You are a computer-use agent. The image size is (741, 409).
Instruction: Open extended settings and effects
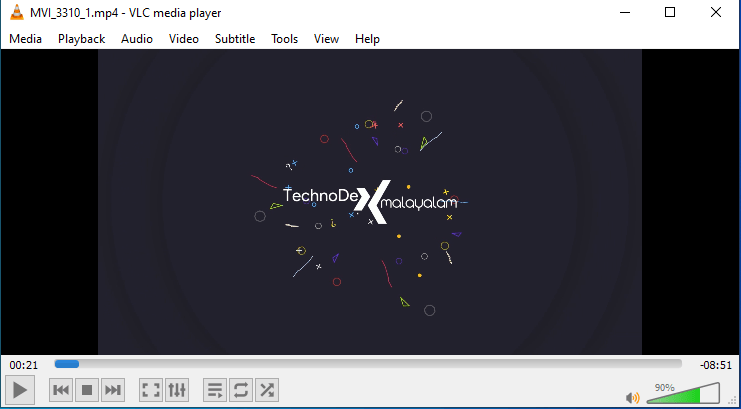tap(177, 390)
